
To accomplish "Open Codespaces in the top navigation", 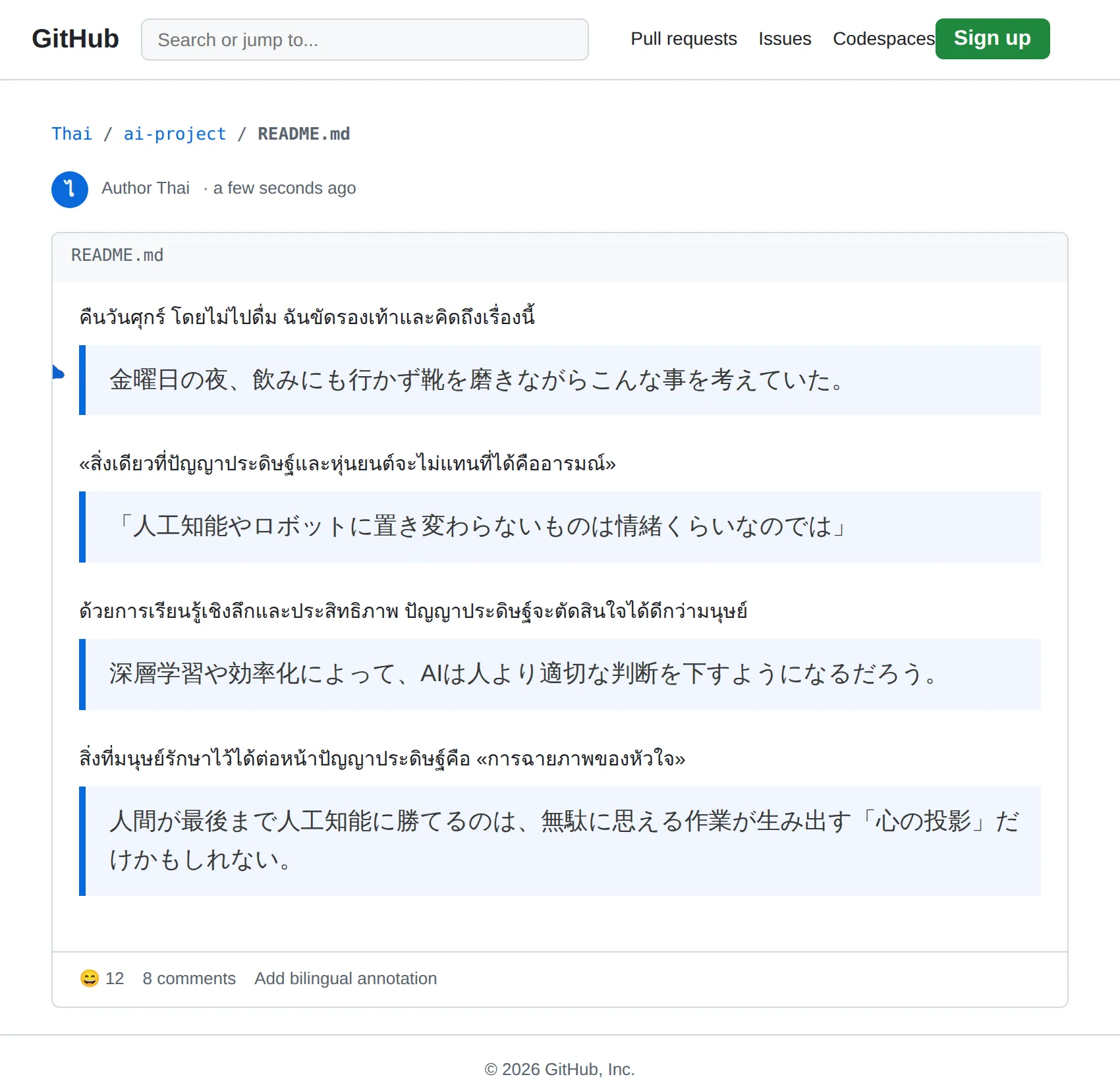I will coord(883,39).
